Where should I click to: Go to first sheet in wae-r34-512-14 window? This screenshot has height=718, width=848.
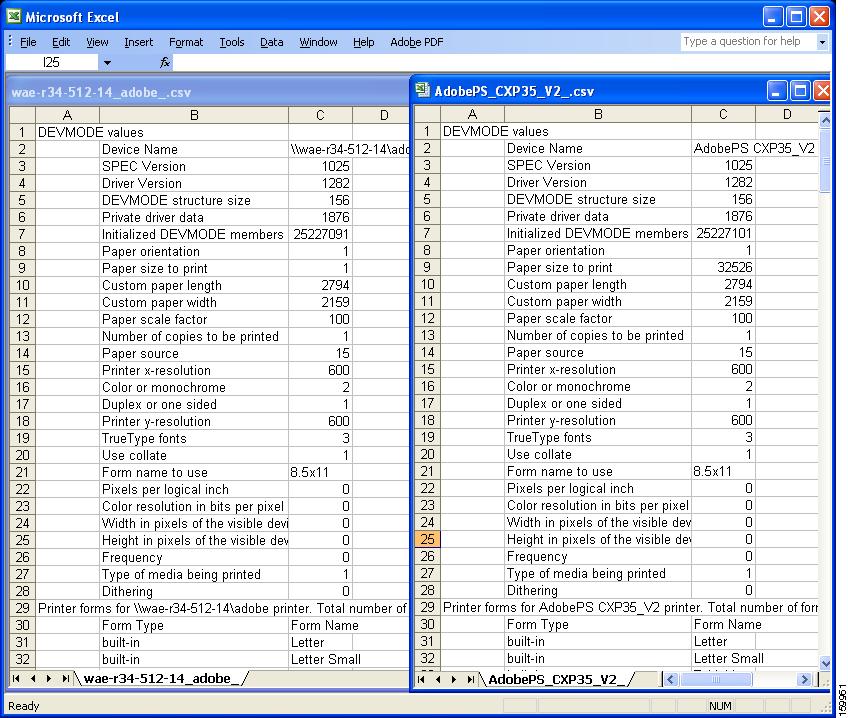coord(16,678)
